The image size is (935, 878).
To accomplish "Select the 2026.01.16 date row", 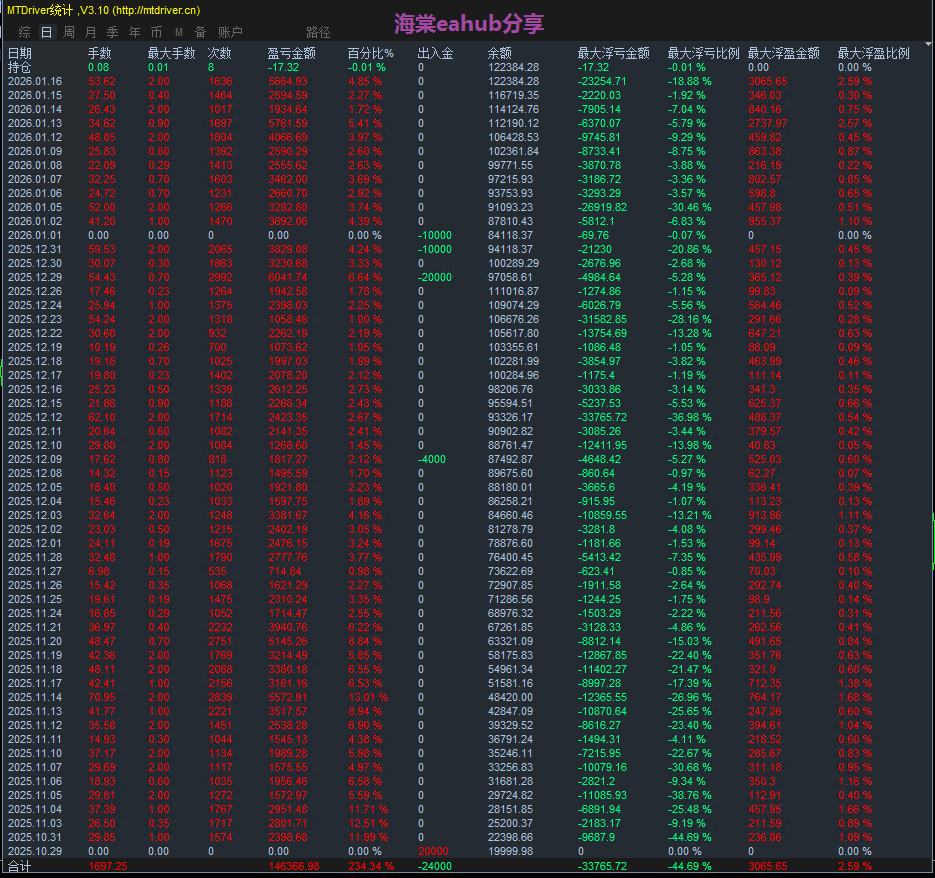I will (x=35, y=81).
